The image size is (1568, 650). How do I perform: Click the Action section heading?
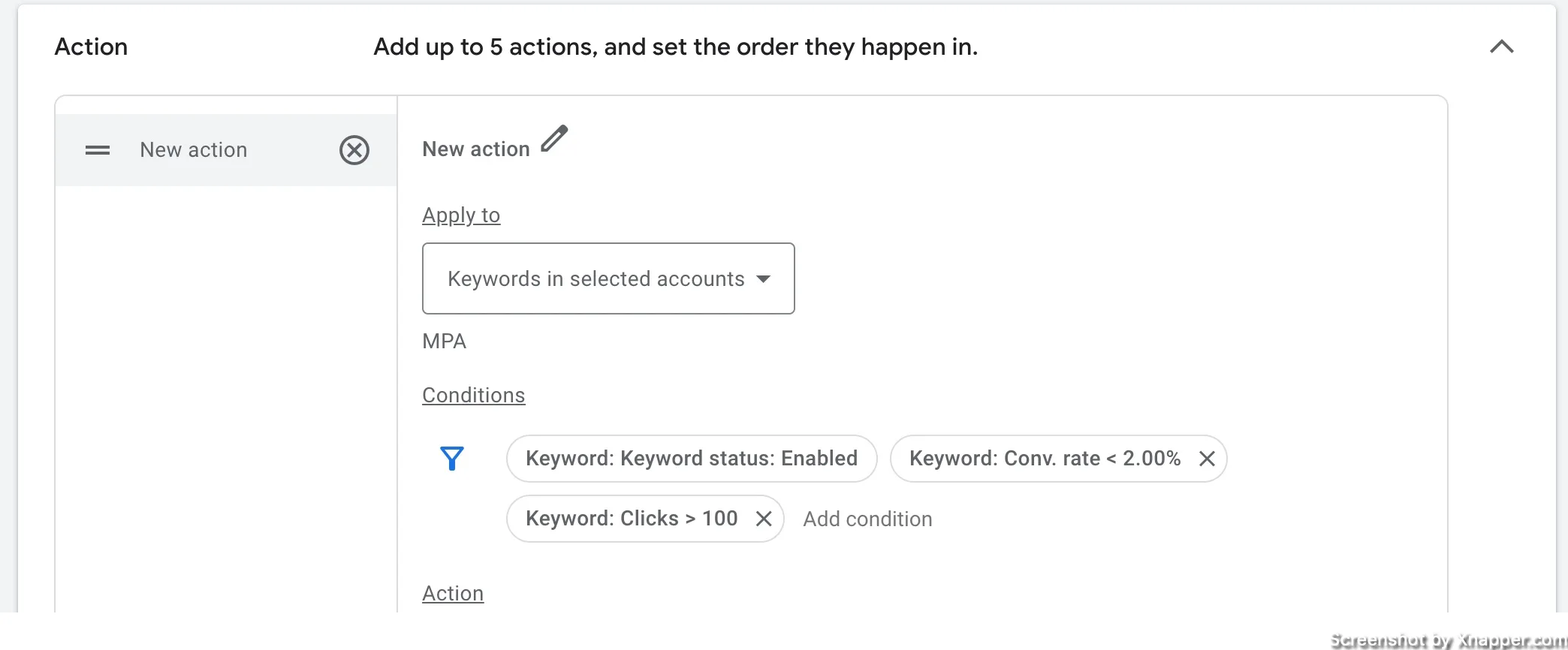click(x=91, y=47)
